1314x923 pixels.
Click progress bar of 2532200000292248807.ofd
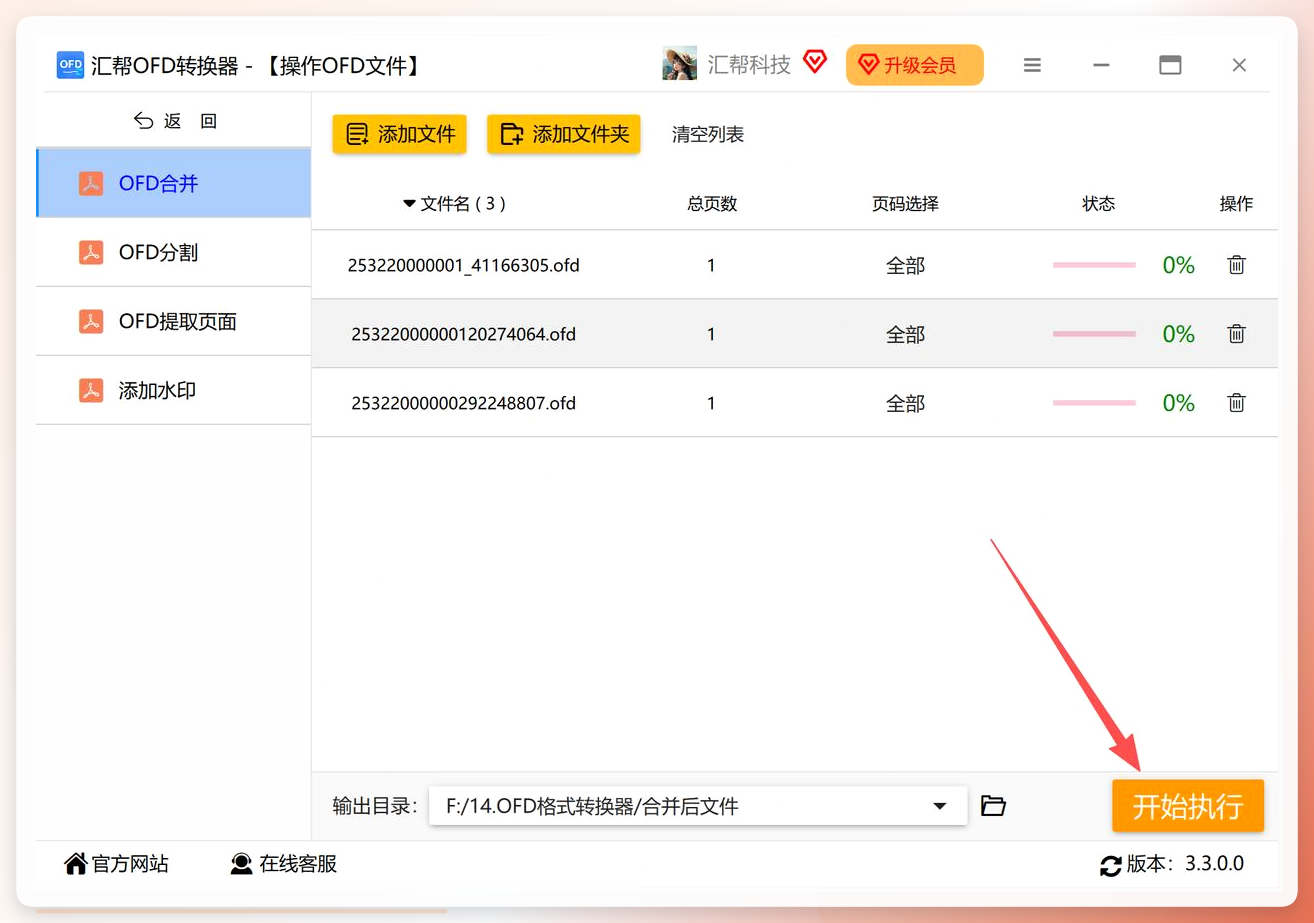(x=1094, y=403)
